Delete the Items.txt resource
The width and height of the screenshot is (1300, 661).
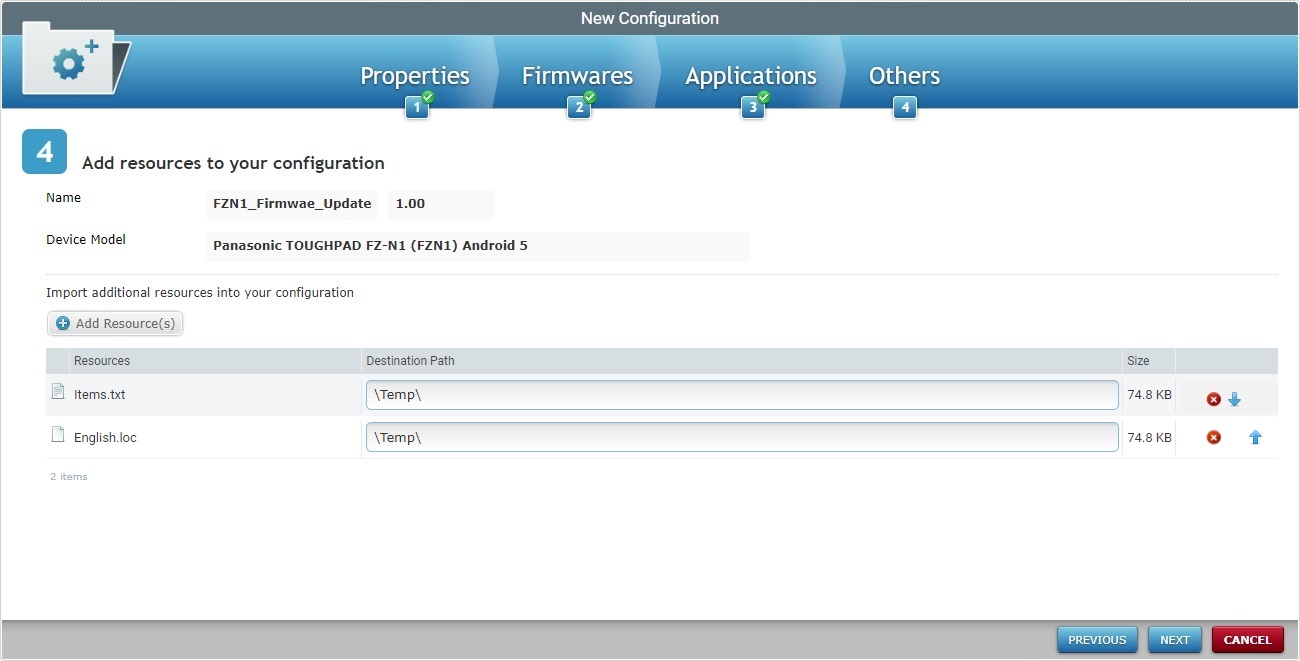pyautogui.click(x=1213, y=398)
